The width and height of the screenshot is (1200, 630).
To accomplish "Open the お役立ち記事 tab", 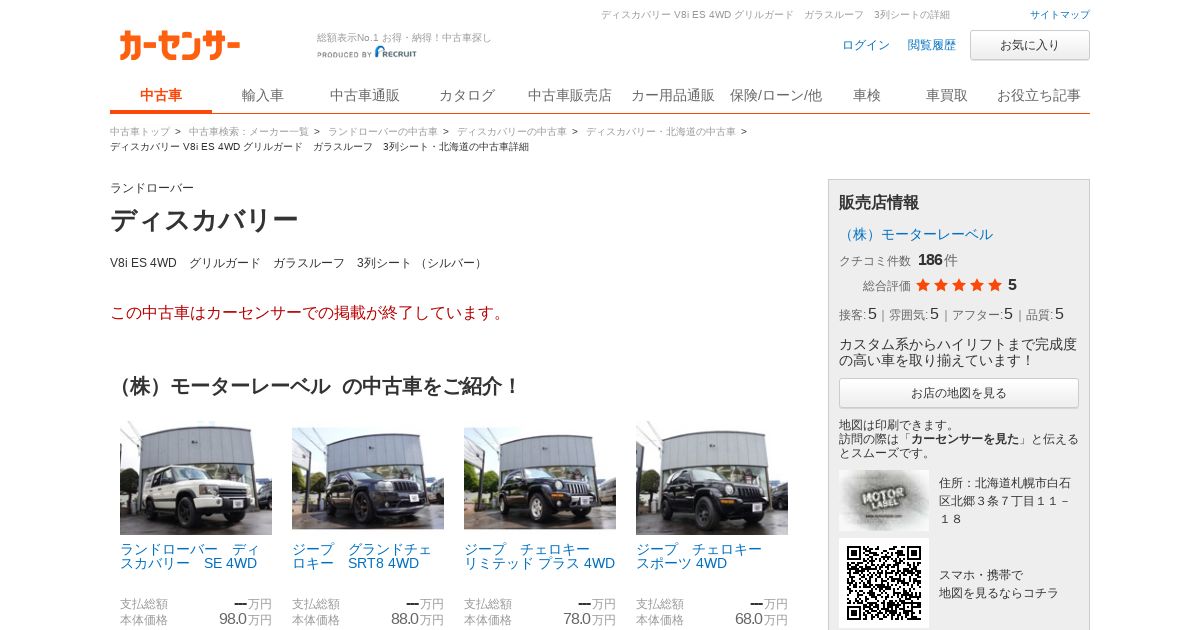I will click(x=1039, y=96).
